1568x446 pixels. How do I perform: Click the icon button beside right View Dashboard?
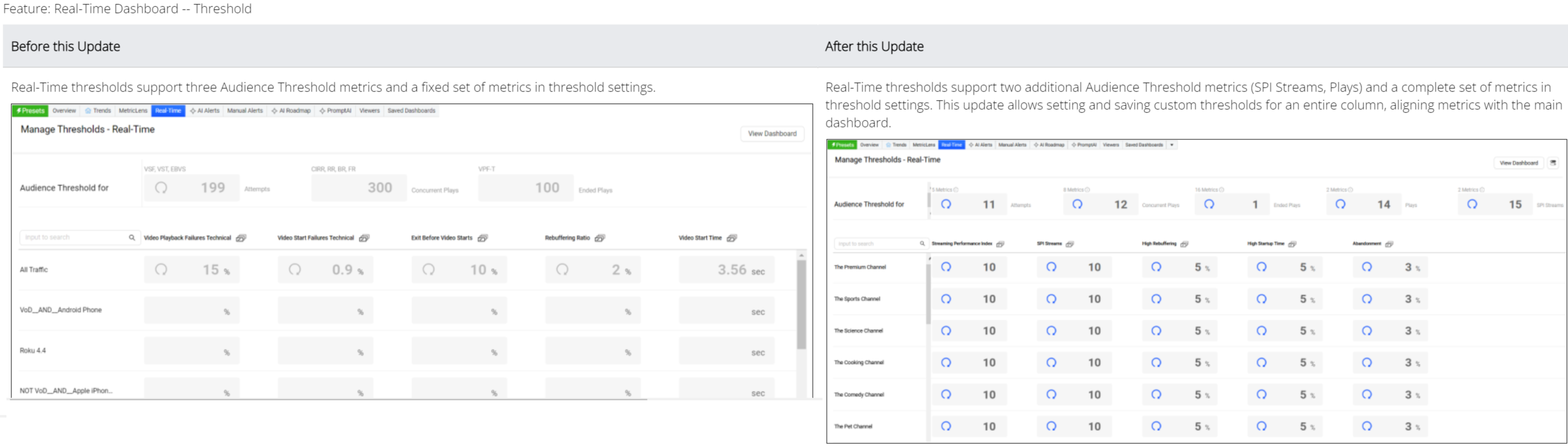click(1553, 163)
